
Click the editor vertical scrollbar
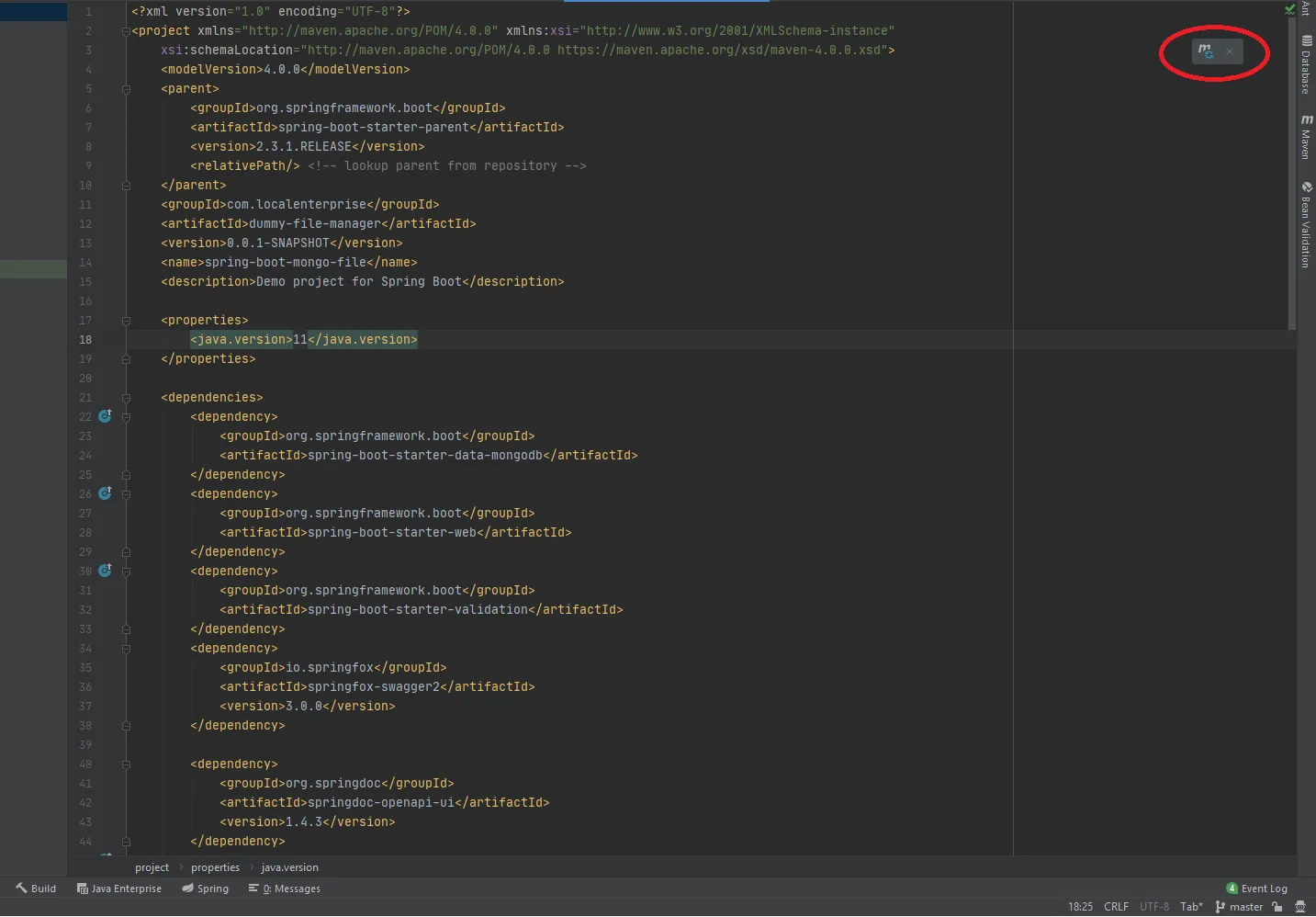(x=1292, y=175)
